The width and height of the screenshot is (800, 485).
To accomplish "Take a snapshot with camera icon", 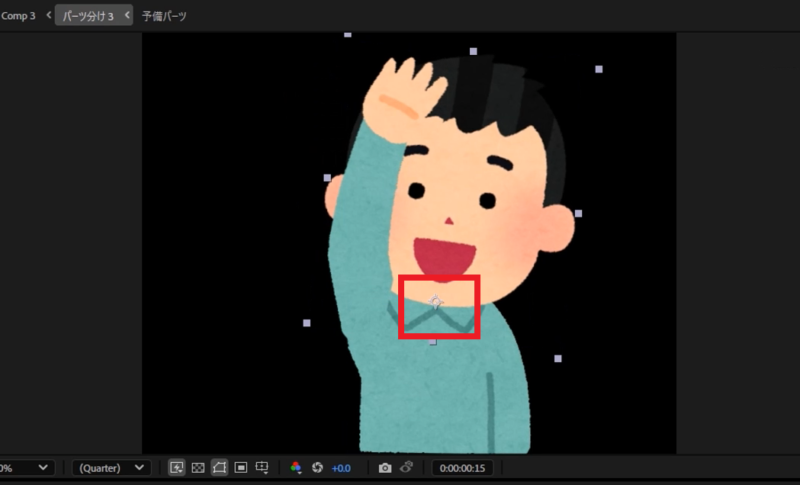I will (385, 468).
